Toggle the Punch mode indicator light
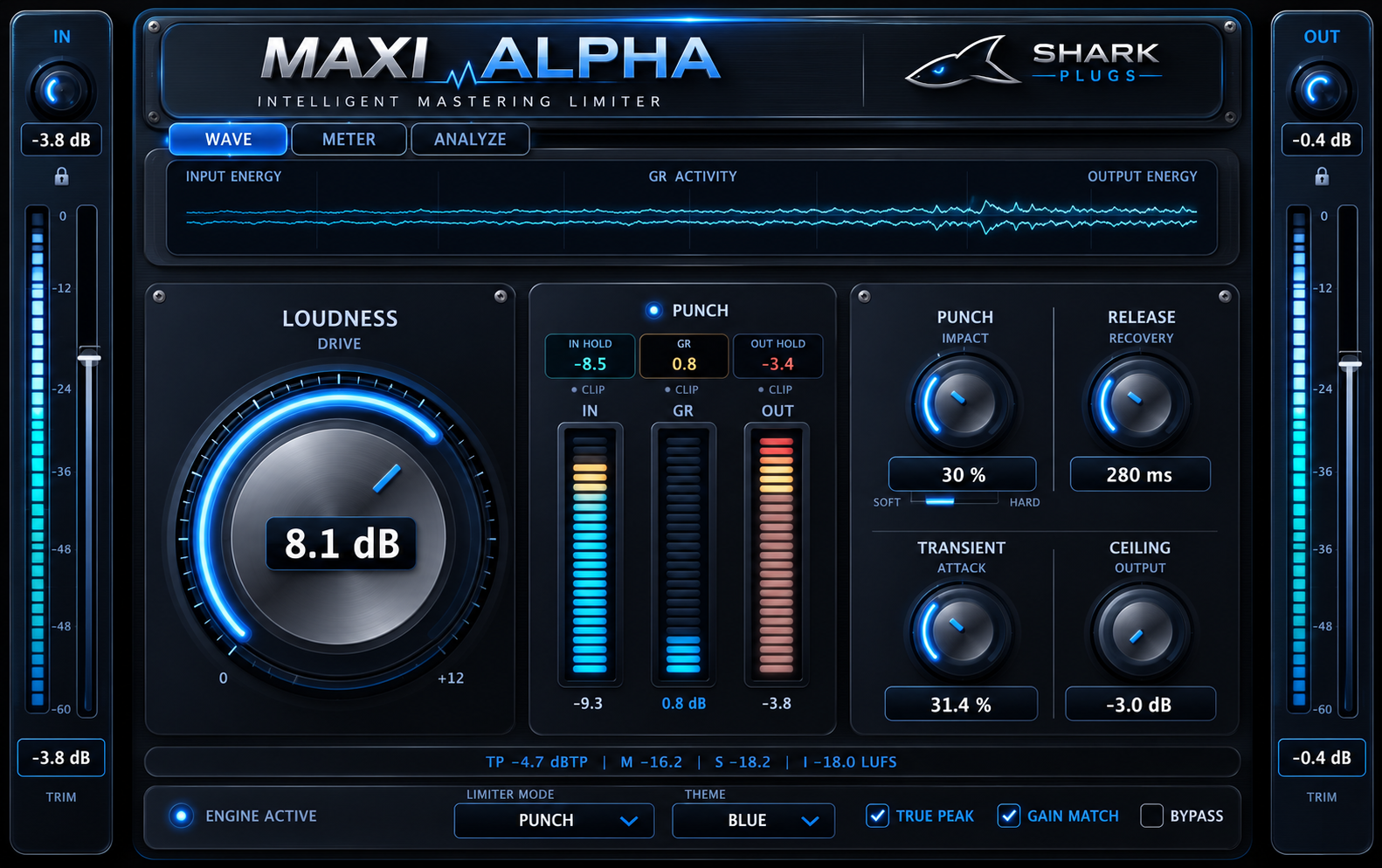Viewport: 1382px width, 868px height. 653,310
